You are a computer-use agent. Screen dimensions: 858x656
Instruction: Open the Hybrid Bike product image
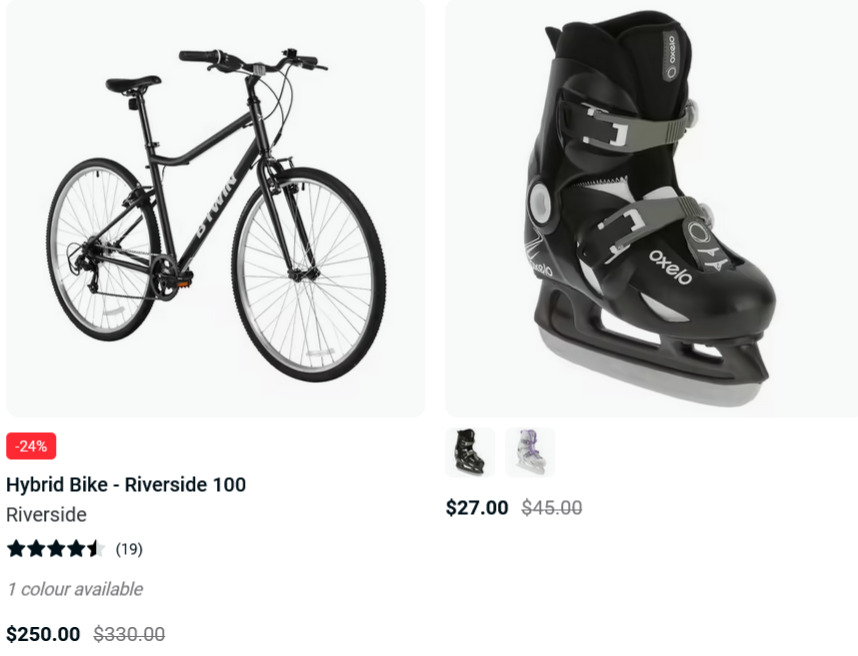215,208
